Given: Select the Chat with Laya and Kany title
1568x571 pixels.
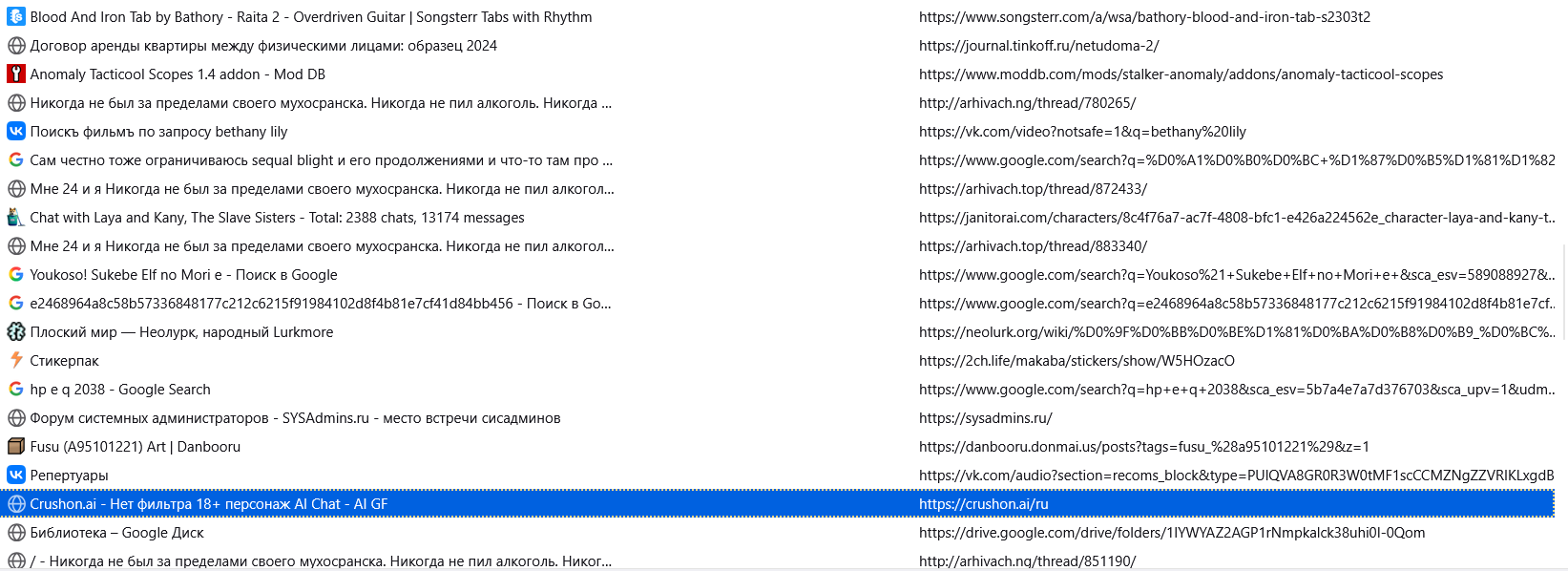Looking at the screenshot, I should pos(277,218).
